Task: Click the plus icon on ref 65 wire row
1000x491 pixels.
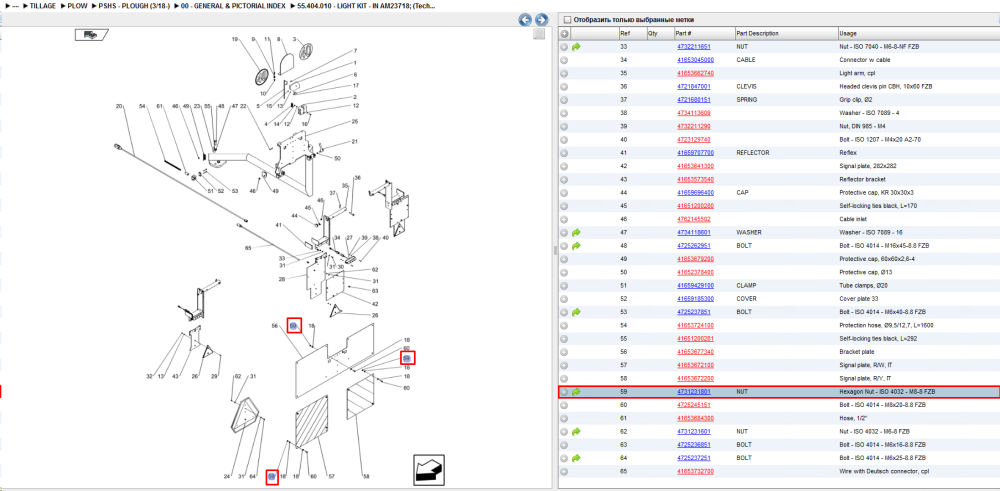Action: click(564, 471)
